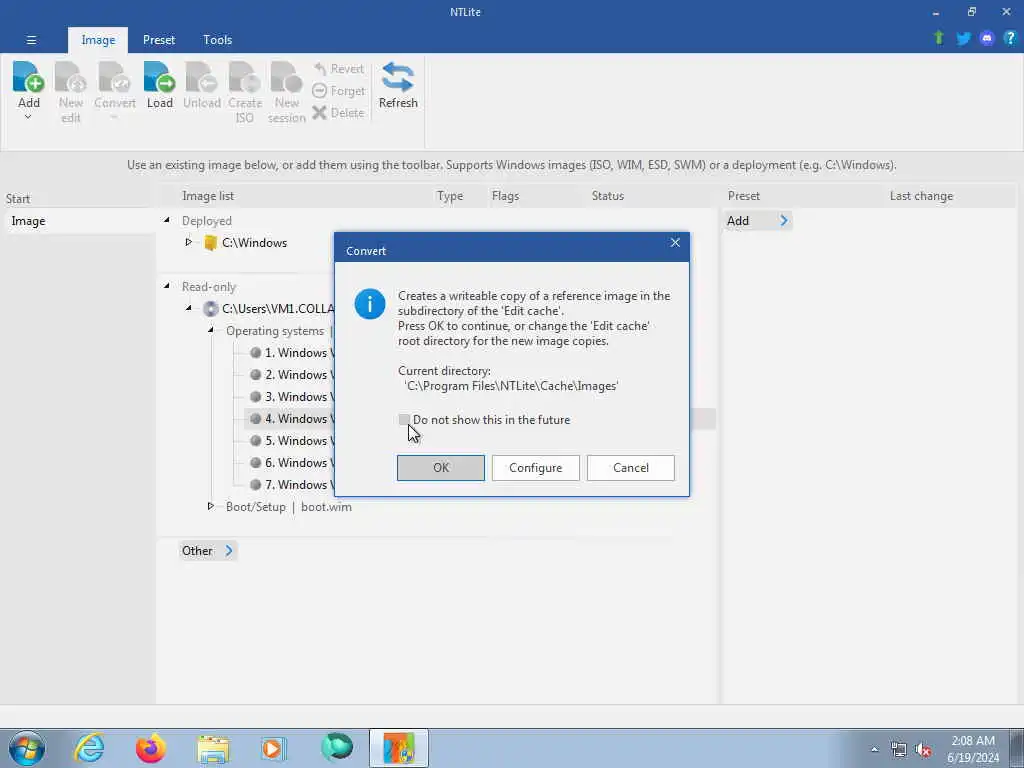1024x768 pixels.
Task: Collapse the Operating systems node
Action: (210, 330)
